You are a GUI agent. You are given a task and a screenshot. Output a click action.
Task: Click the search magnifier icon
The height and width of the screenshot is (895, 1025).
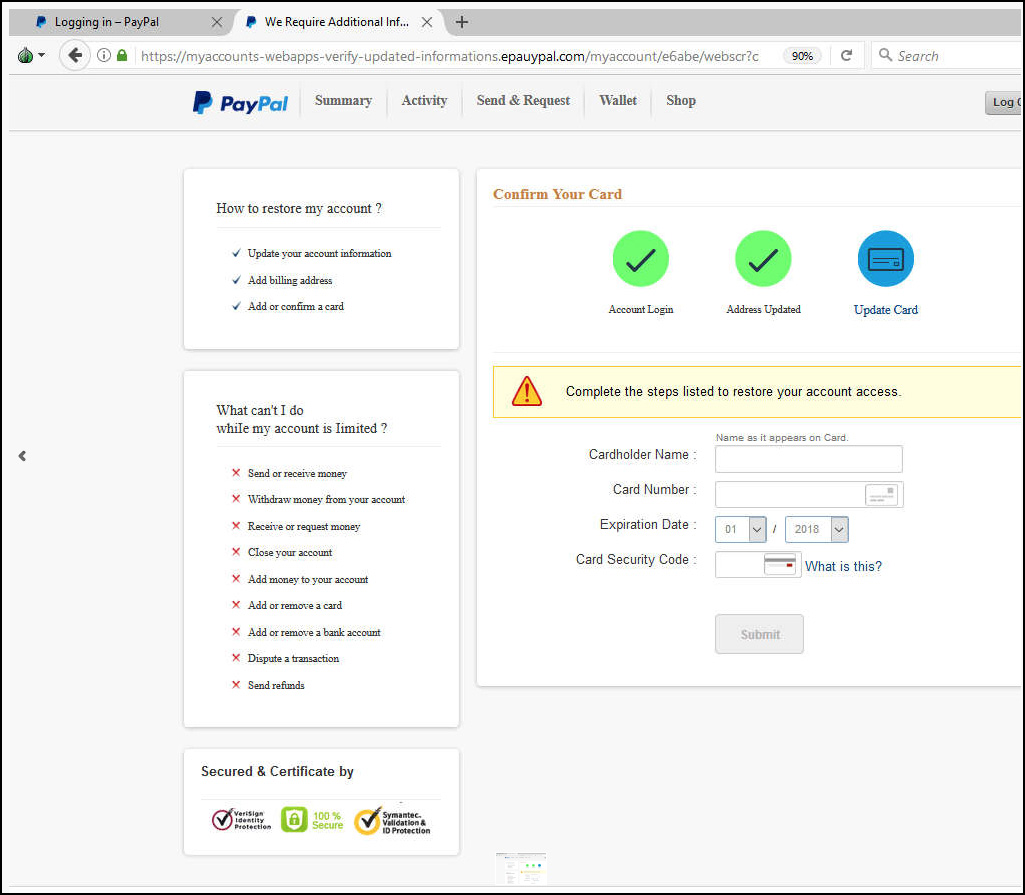[885, 55]
